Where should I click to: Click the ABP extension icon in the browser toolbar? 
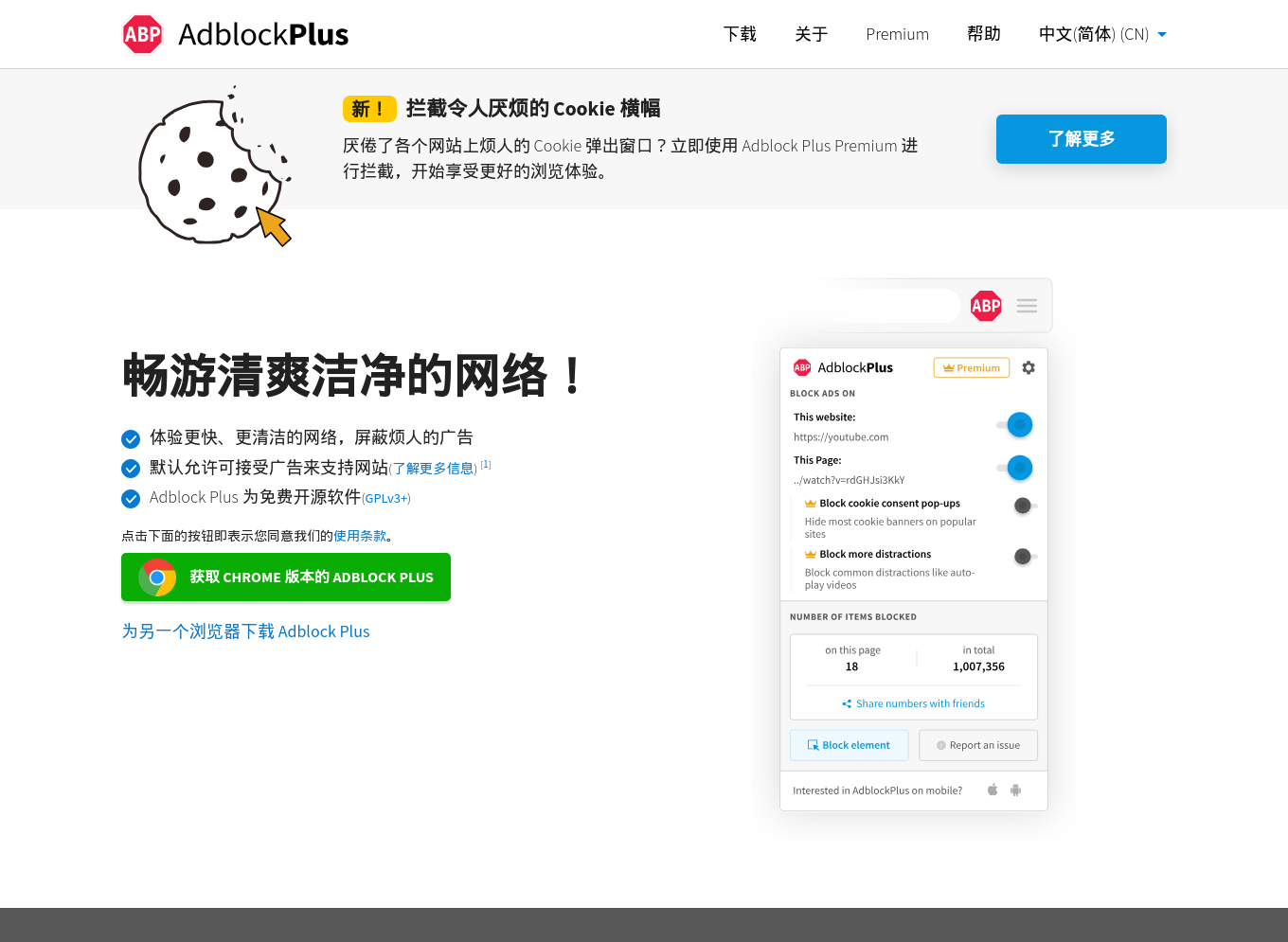(x=986, y=306)
